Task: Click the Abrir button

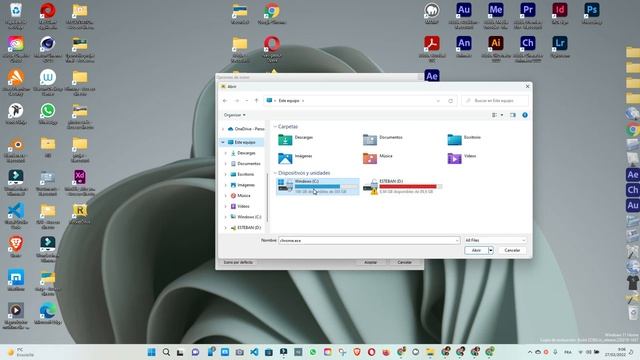Action: click(476, 250)
